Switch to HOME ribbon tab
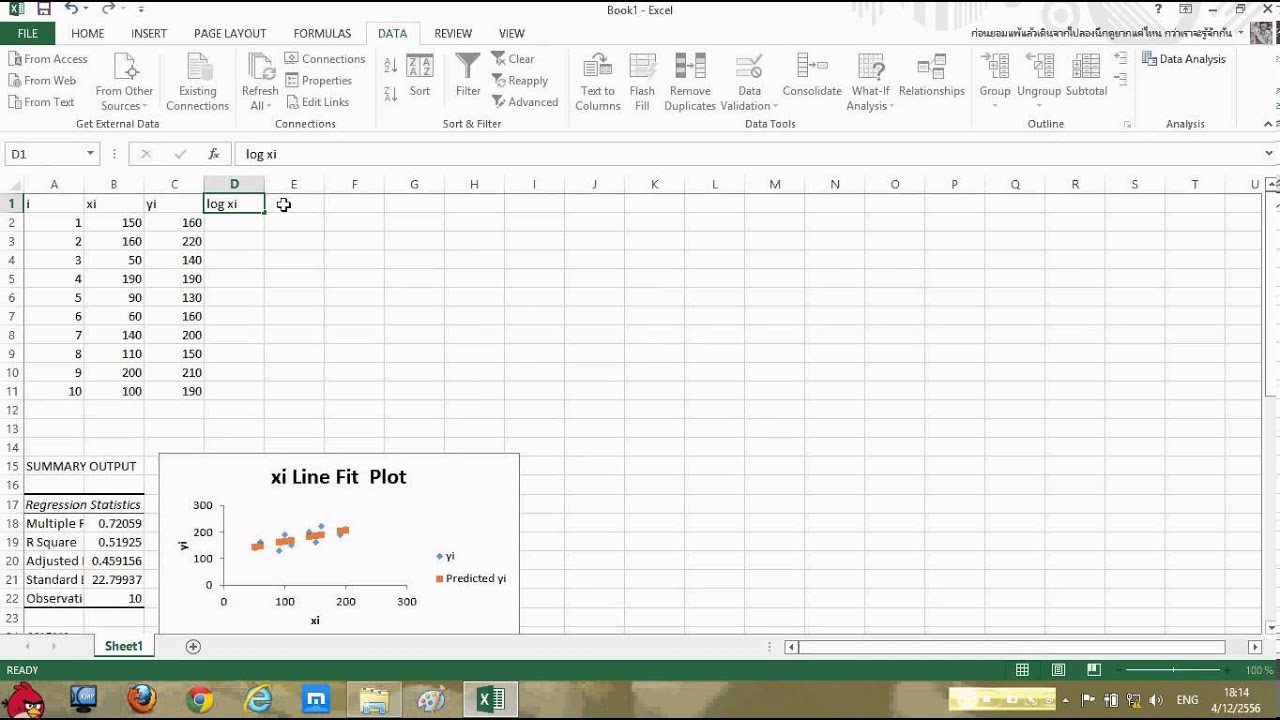 pos(88,33)
